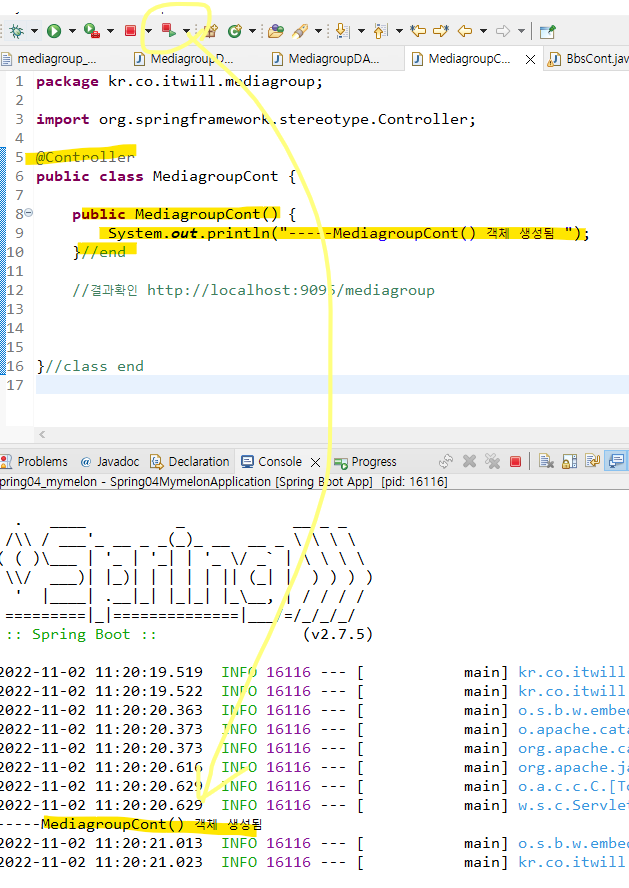
Task: Open the Forward navigation history dropdown
Action: coord(521,31)
